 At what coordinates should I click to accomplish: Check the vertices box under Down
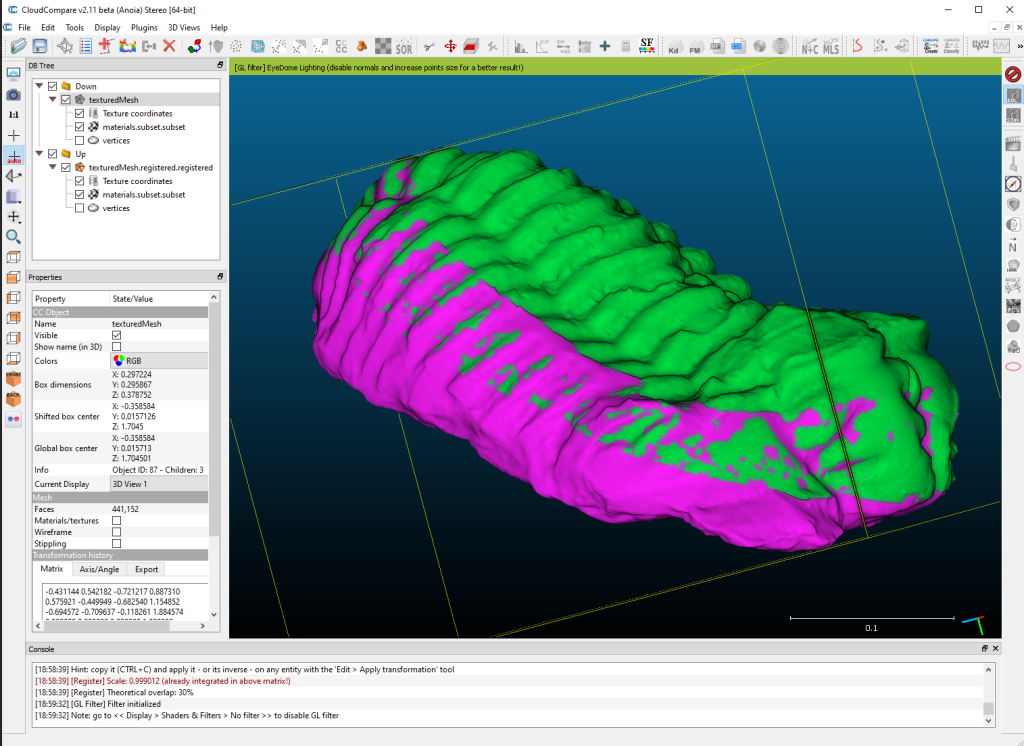click(79, 141)
